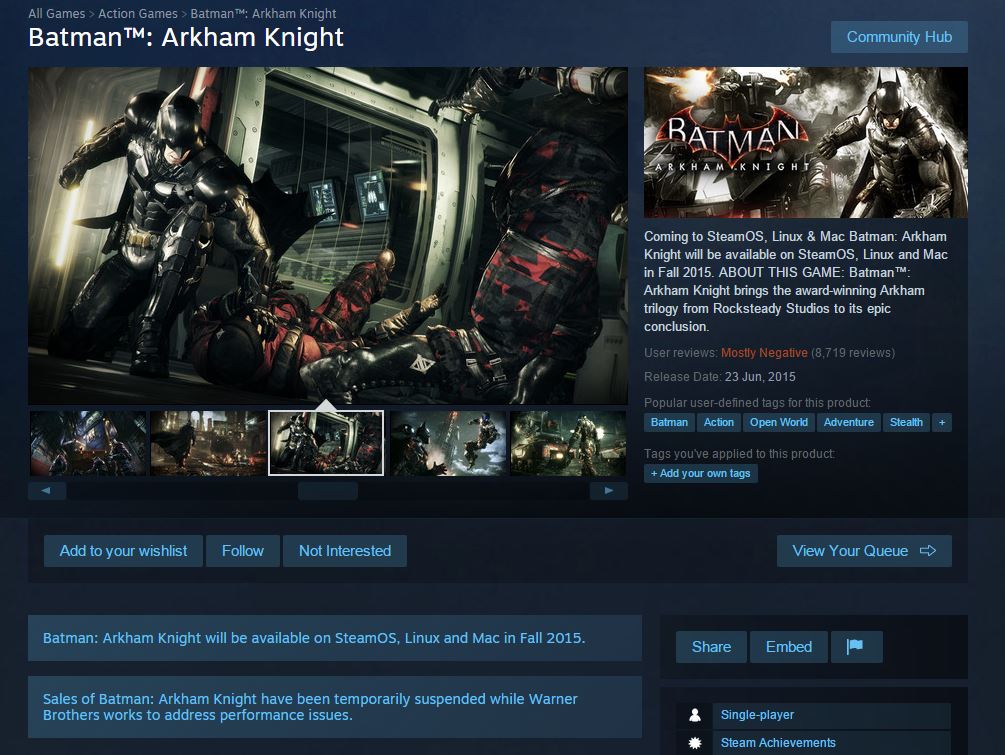Click the Embed button
1005x755 pixels.
point(789,647)
